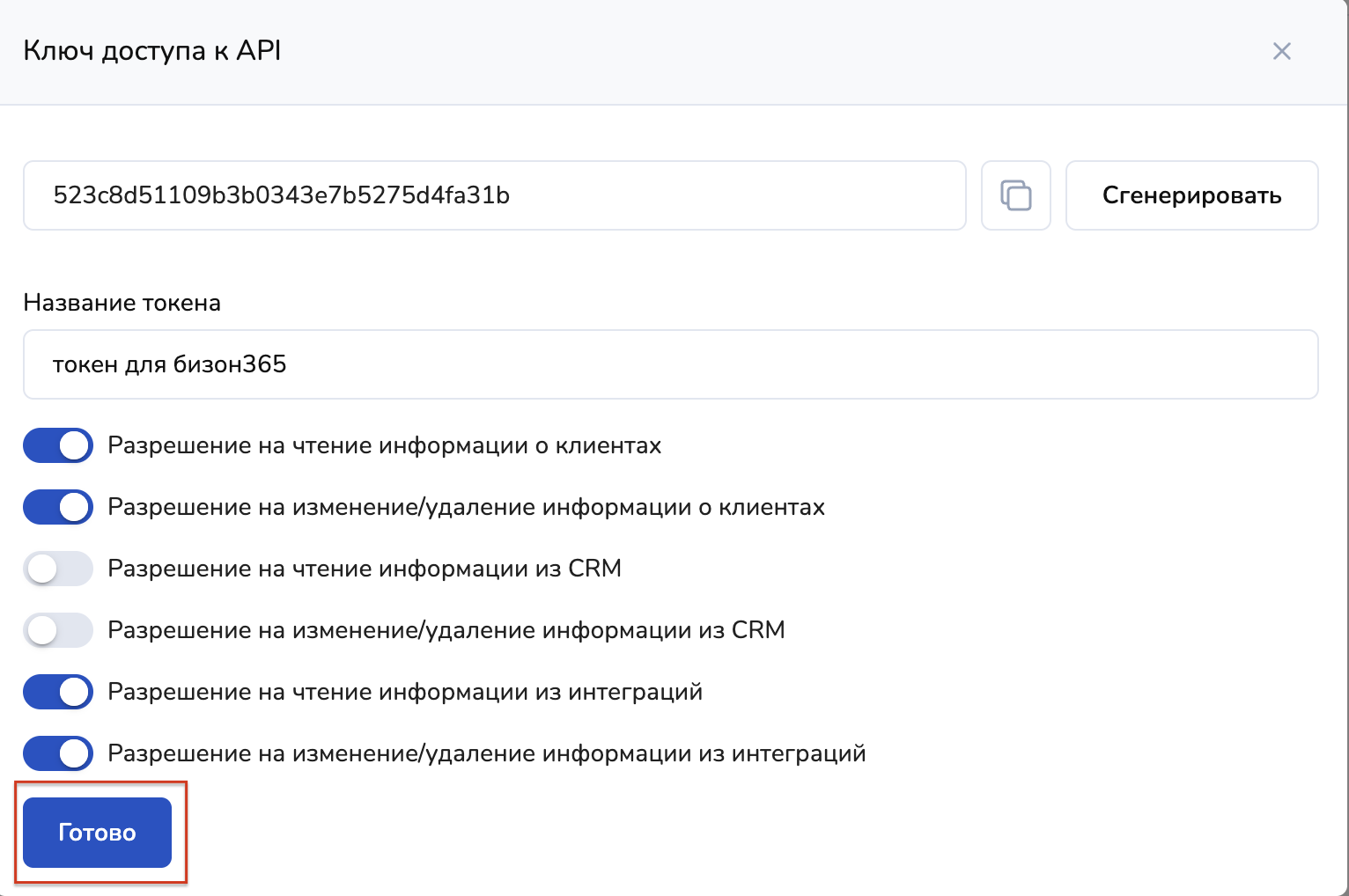The height and width of the screenshot is (896, 1349).
Task: Disable integrations edit/delete permission switch
Action: [x=58, y=753]
